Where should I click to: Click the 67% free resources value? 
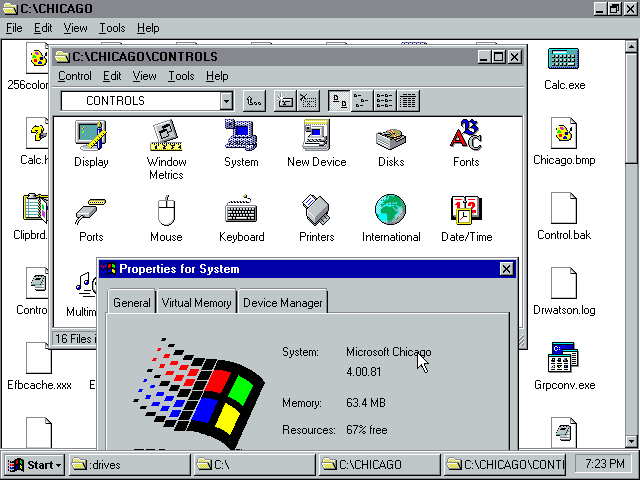pos(367,430)
